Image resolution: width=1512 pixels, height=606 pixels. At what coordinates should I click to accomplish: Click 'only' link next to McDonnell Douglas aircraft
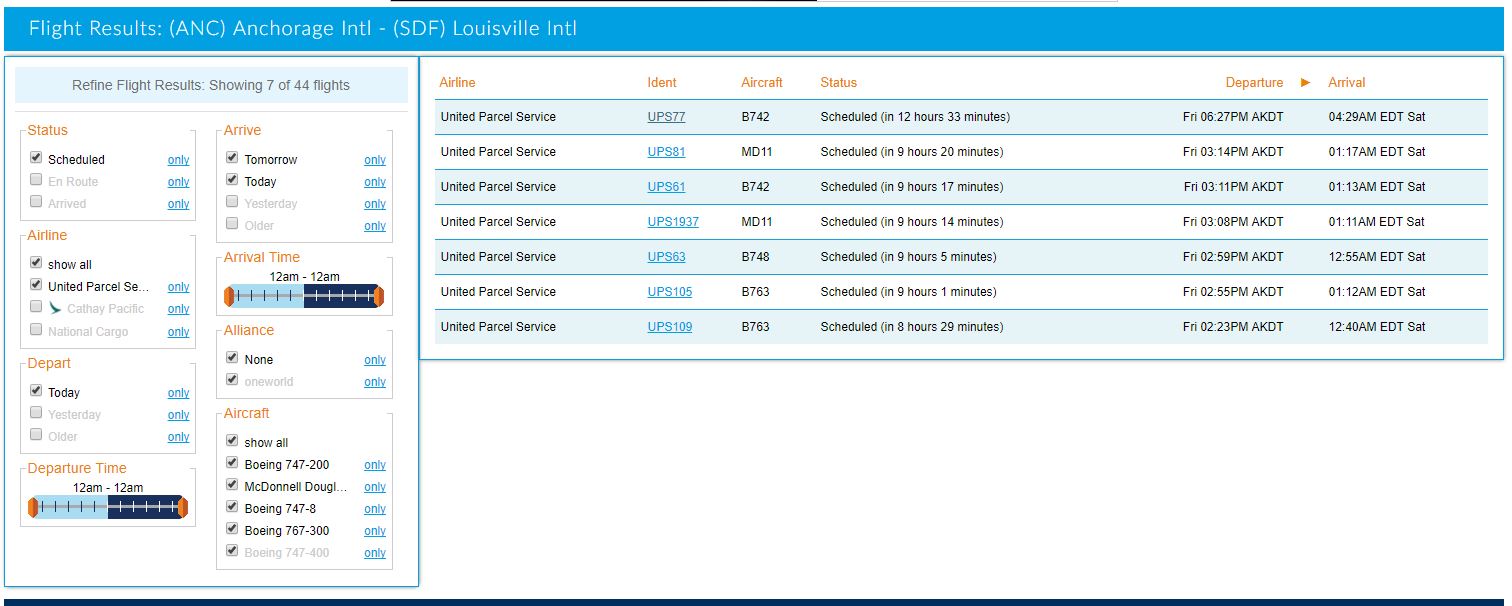[x=375, y=487]
